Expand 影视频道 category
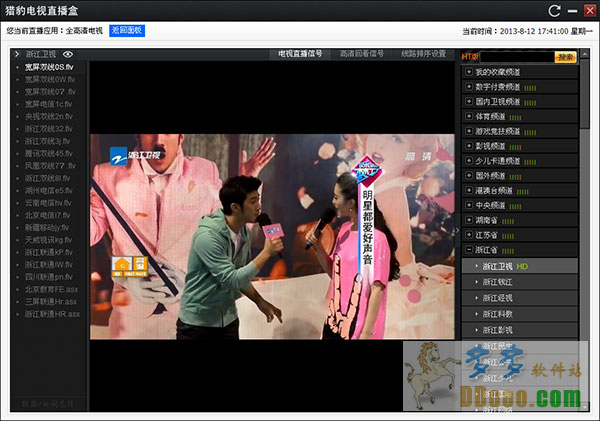 [x=520, y=146]
